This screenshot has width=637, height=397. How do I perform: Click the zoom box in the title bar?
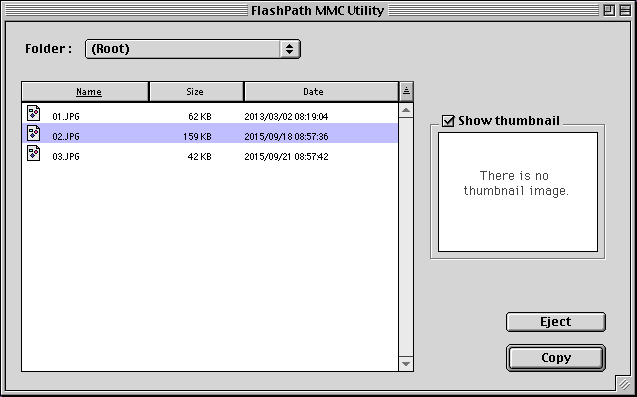pyautogui.click(x=609, y=11)
